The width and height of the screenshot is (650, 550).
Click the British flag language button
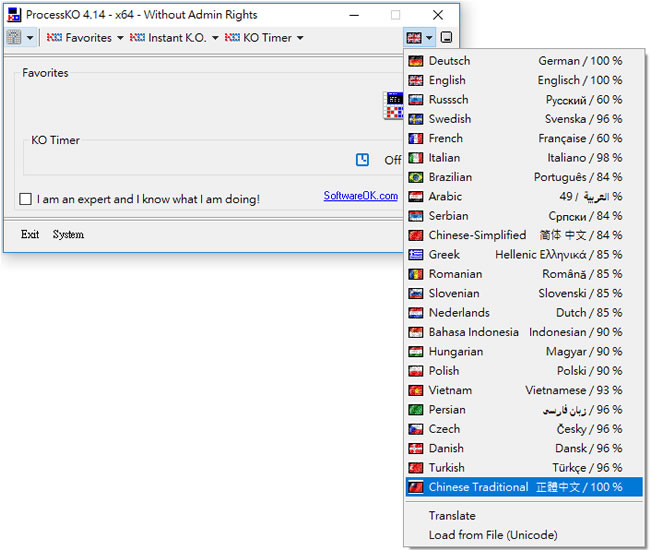click(x=414, y=38)
